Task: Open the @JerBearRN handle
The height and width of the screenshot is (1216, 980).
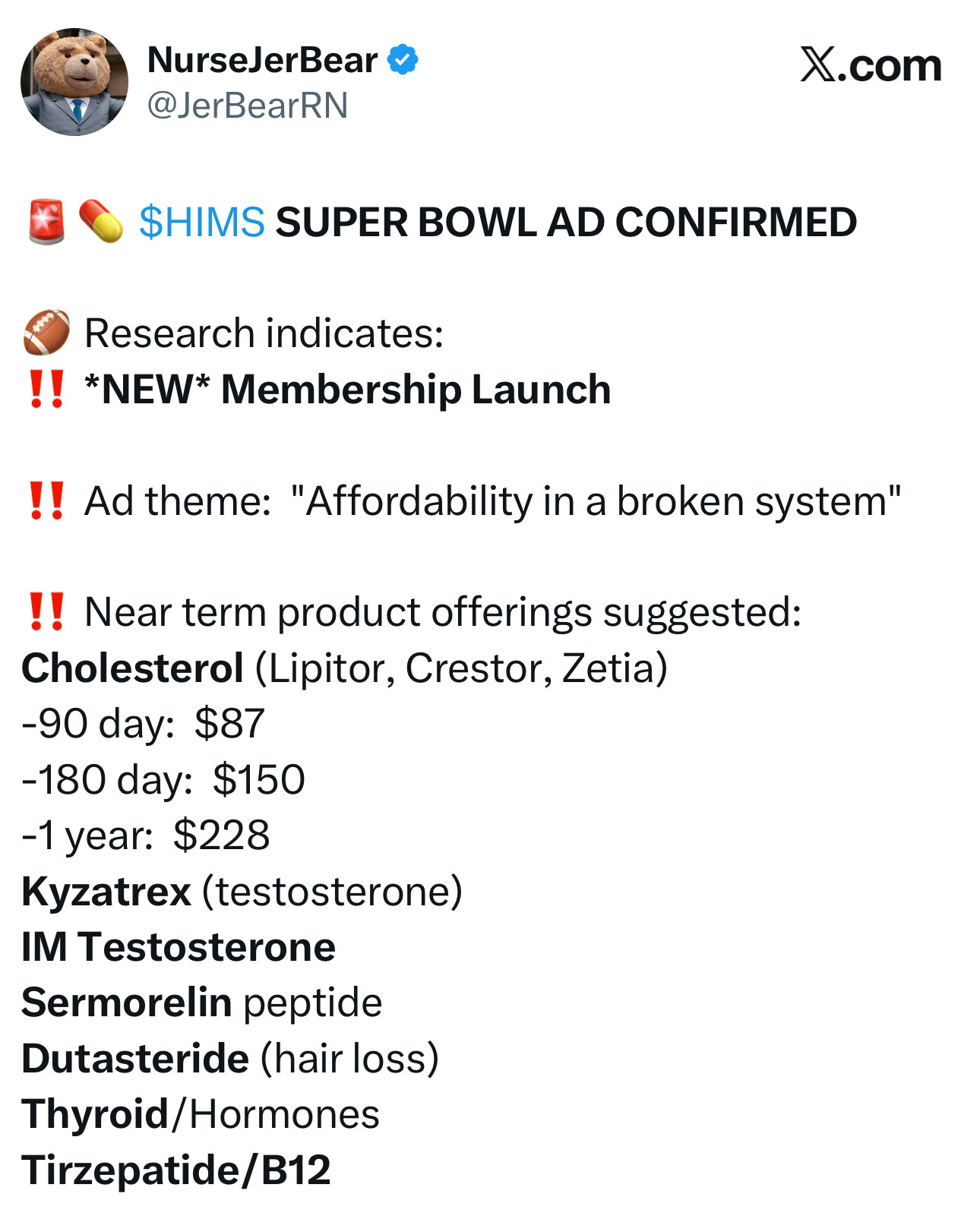Action: click(x=247, y=105)
